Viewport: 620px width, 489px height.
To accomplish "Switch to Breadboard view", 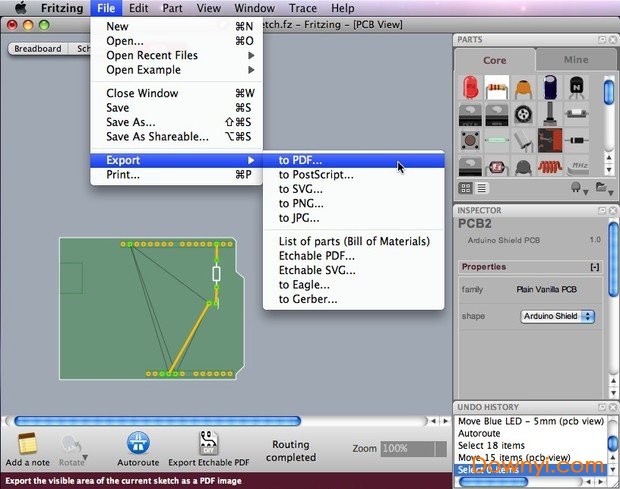I will 37,48.
